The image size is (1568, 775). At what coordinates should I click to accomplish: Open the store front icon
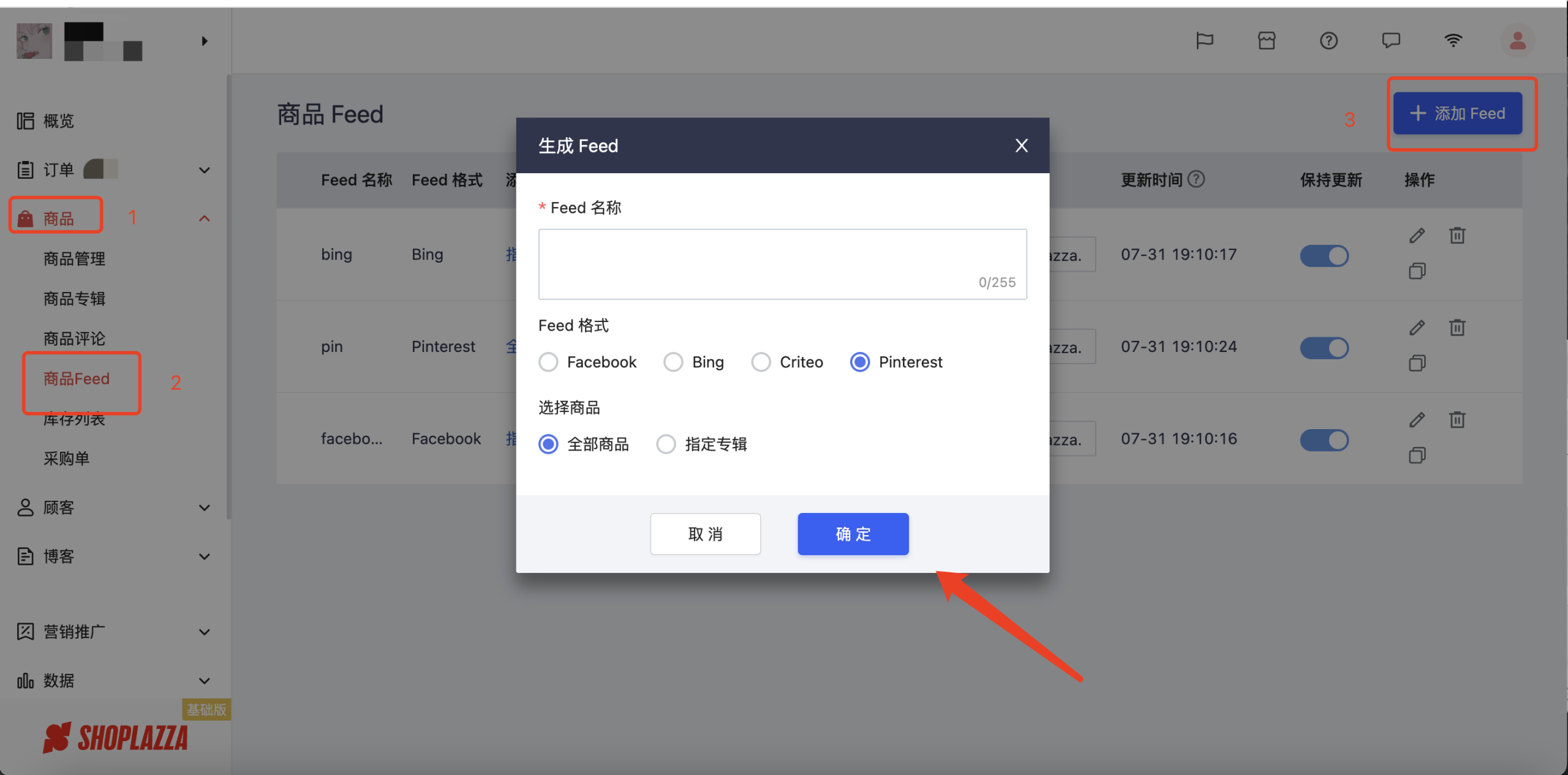click(x=1266, y=41)
